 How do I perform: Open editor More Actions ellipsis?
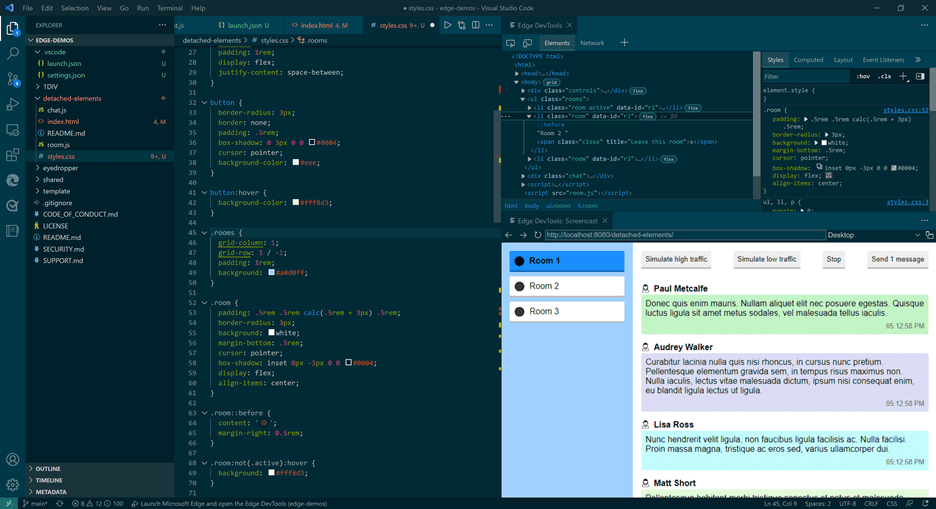pyautogui.click(x=489, y=25)
